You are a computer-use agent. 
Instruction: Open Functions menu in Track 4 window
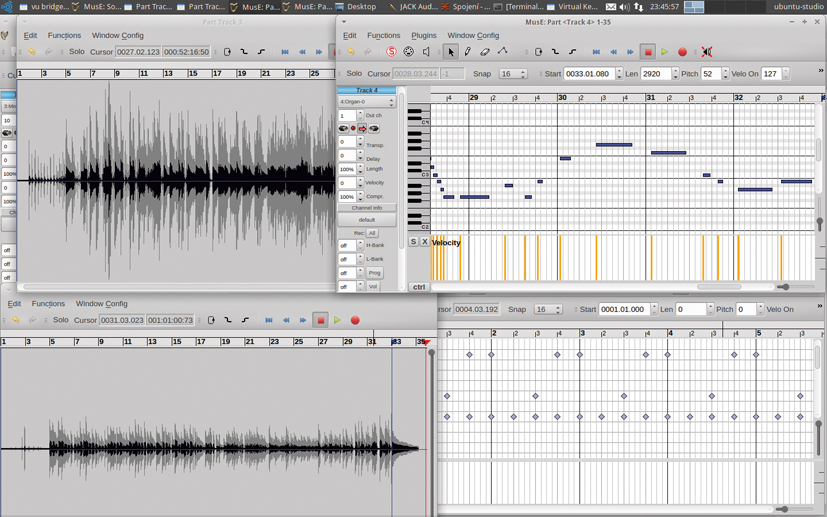[x=383, y=35]
